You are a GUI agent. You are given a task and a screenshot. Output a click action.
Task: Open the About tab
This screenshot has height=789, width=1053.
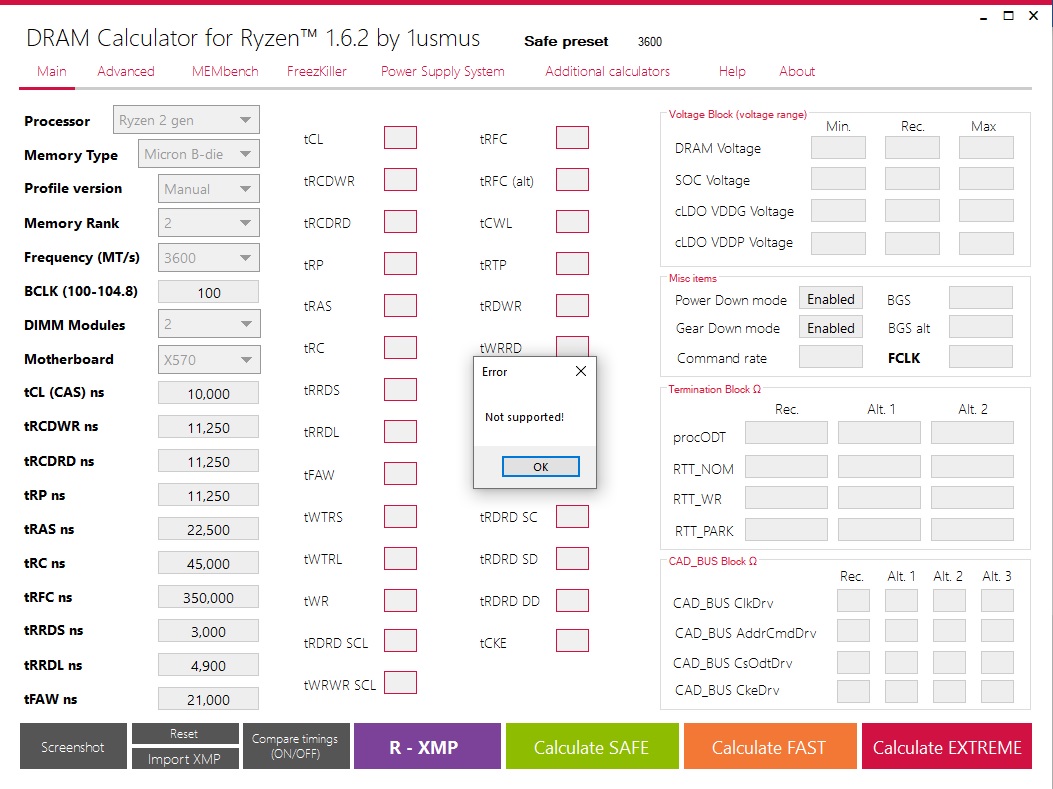(x=797, y=71)
